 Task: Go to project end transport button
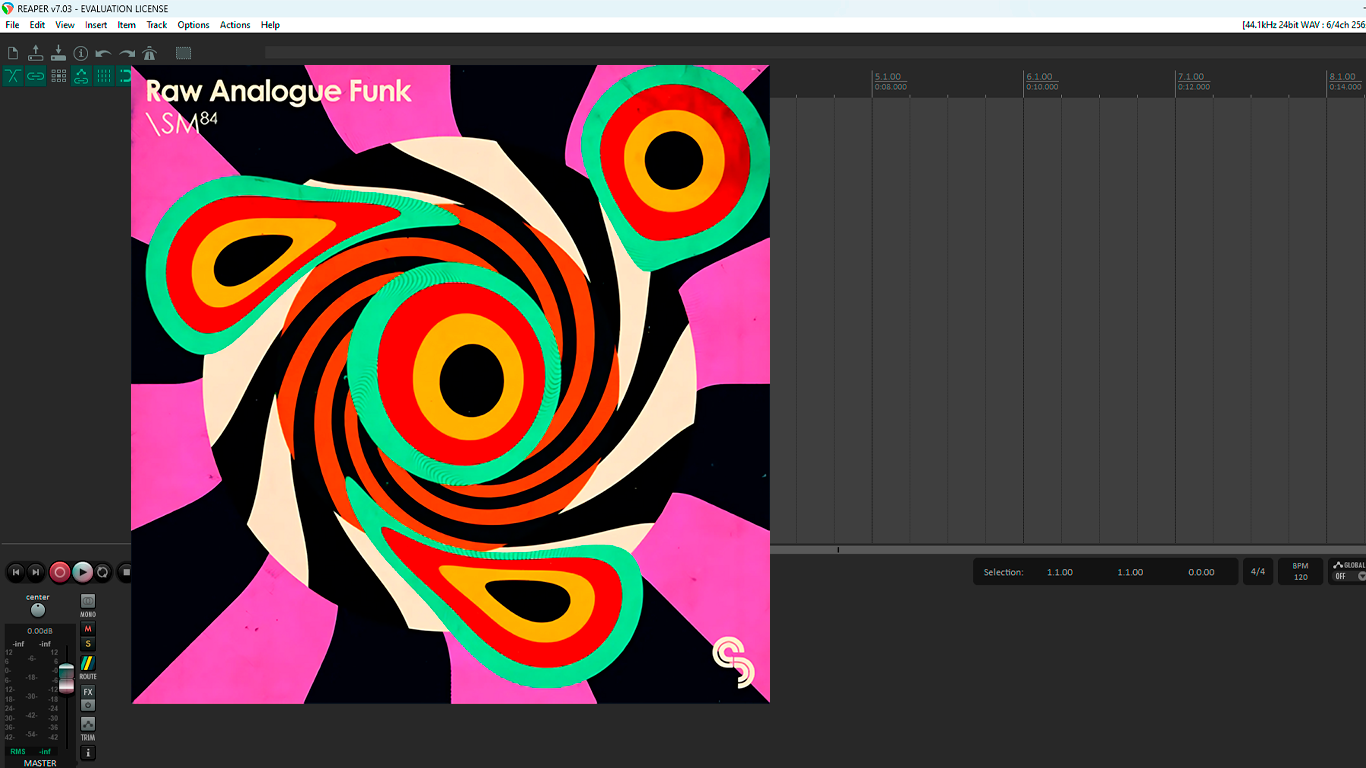point(36,572)
